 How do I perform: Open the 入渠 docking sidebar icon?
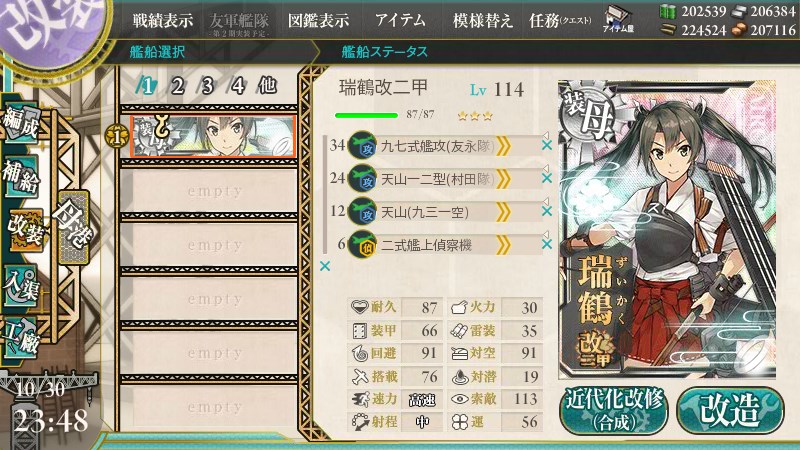pos(22,285)
